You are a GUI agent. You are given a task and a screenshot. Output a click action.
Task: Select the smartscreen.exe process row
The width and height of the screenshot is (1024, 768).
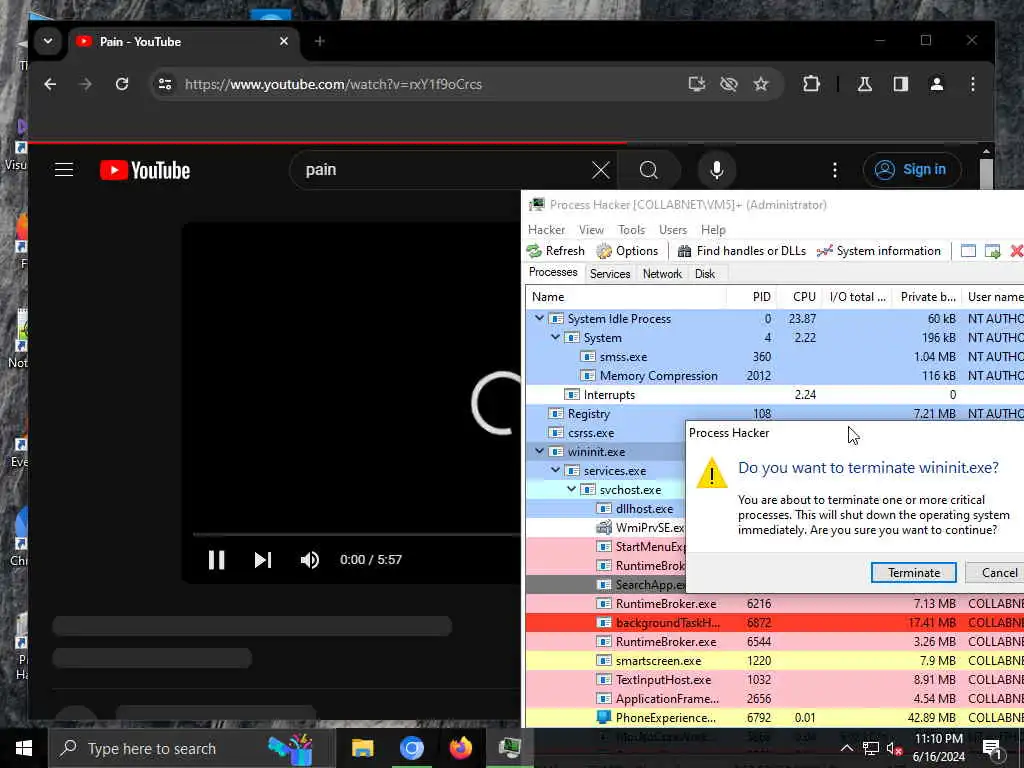[x=775, y=660]
